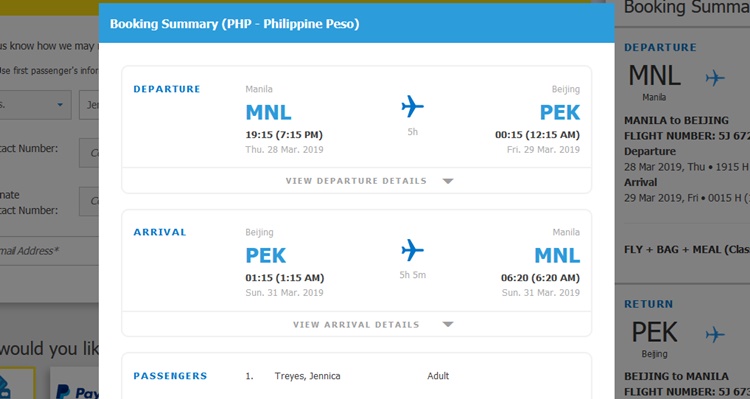Image resolution: width=750 pixels, height=399 pixels.
Task: Click the Contact Number input field
Action: pyautogui.click(x=89, y=153)
